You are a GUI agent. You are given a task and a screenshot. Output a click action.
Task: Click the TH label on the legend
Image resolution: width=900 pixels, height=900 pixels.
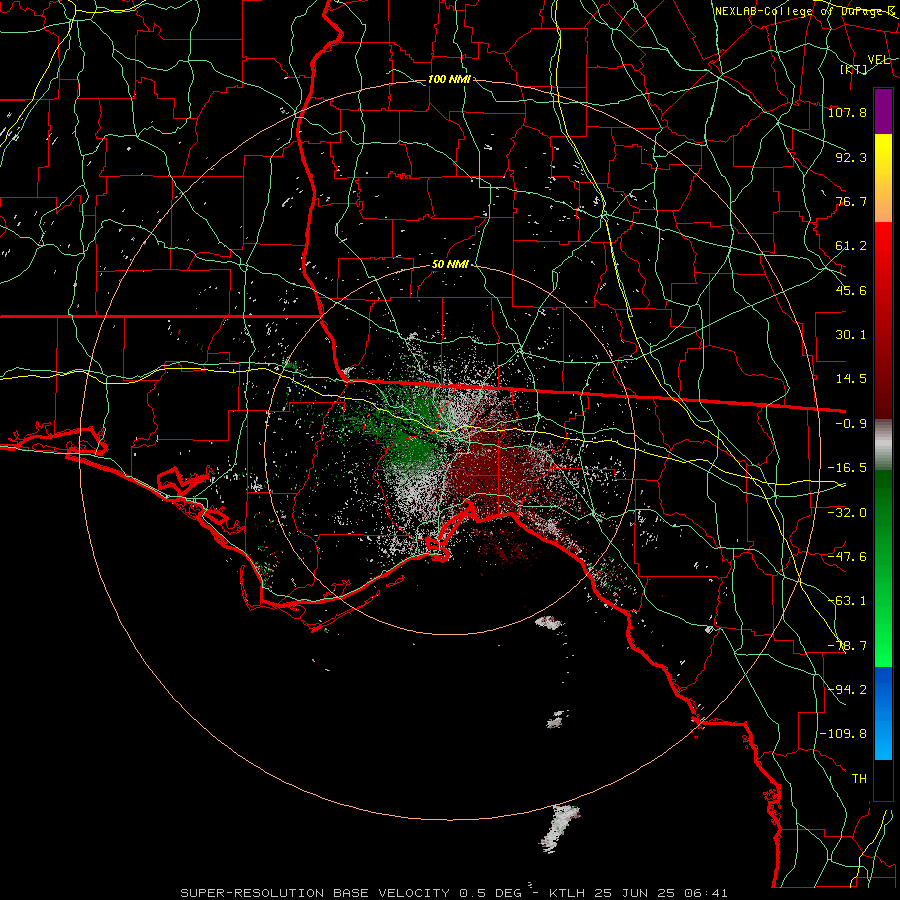[x=859, y=779]
